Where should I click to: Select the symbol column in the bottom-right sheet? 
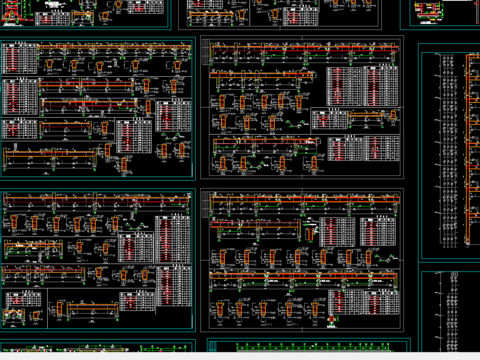pos(453,310)
